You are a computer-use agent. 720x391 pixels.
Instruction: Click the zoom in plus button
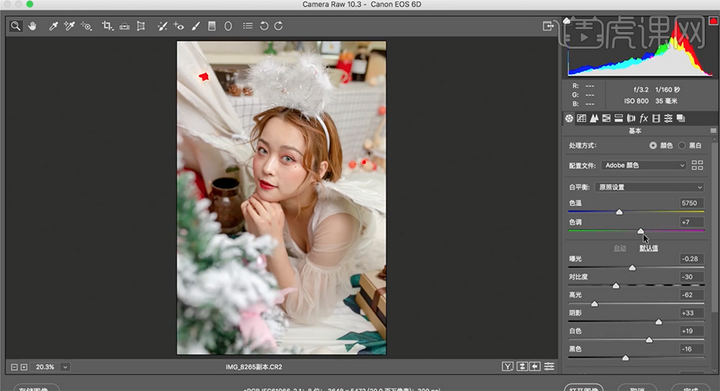click(x=24, y=367)
